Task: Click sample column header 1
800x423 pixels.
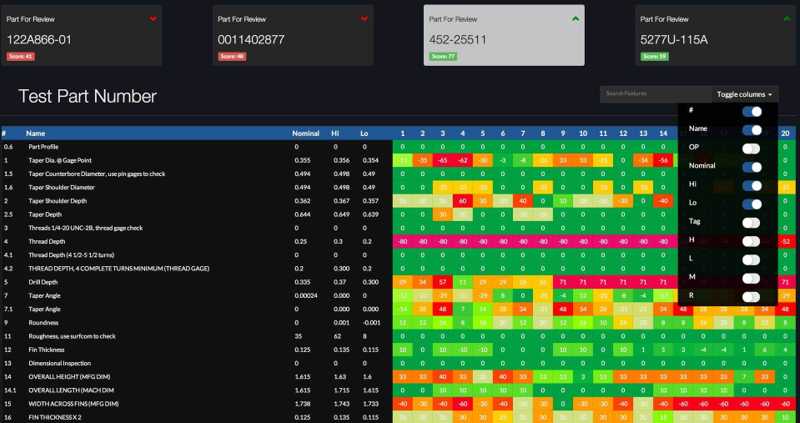Action: point(403,134)
